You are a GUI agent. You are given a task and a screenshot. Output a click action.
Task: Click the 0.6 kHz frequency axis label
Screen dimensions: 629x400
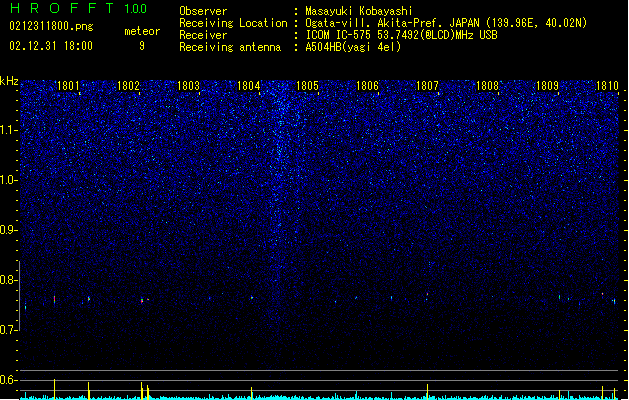pos(9,380)
